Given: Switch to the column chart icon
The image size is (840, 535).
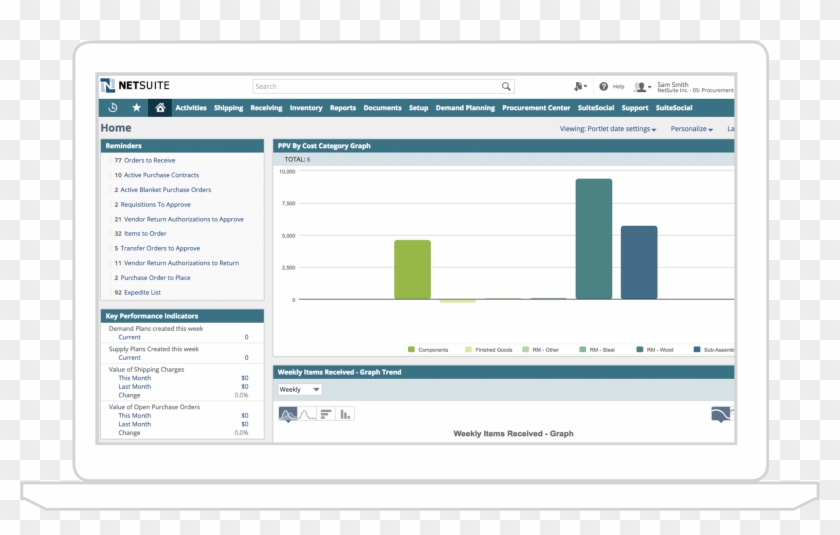Looking at the screenshot, I should pos(345,414).
